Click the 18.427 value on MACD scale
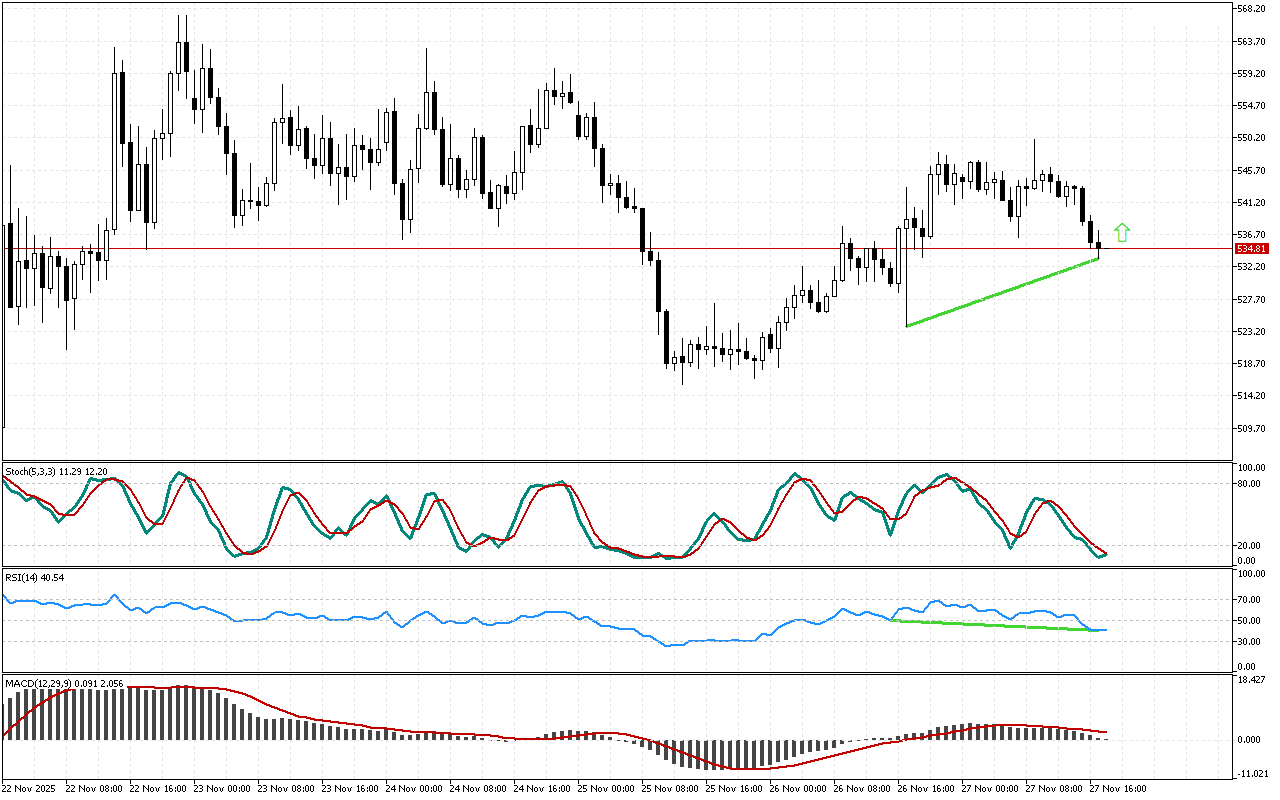The width and height of the screenshot is (1280, 800). (1252, 680)
